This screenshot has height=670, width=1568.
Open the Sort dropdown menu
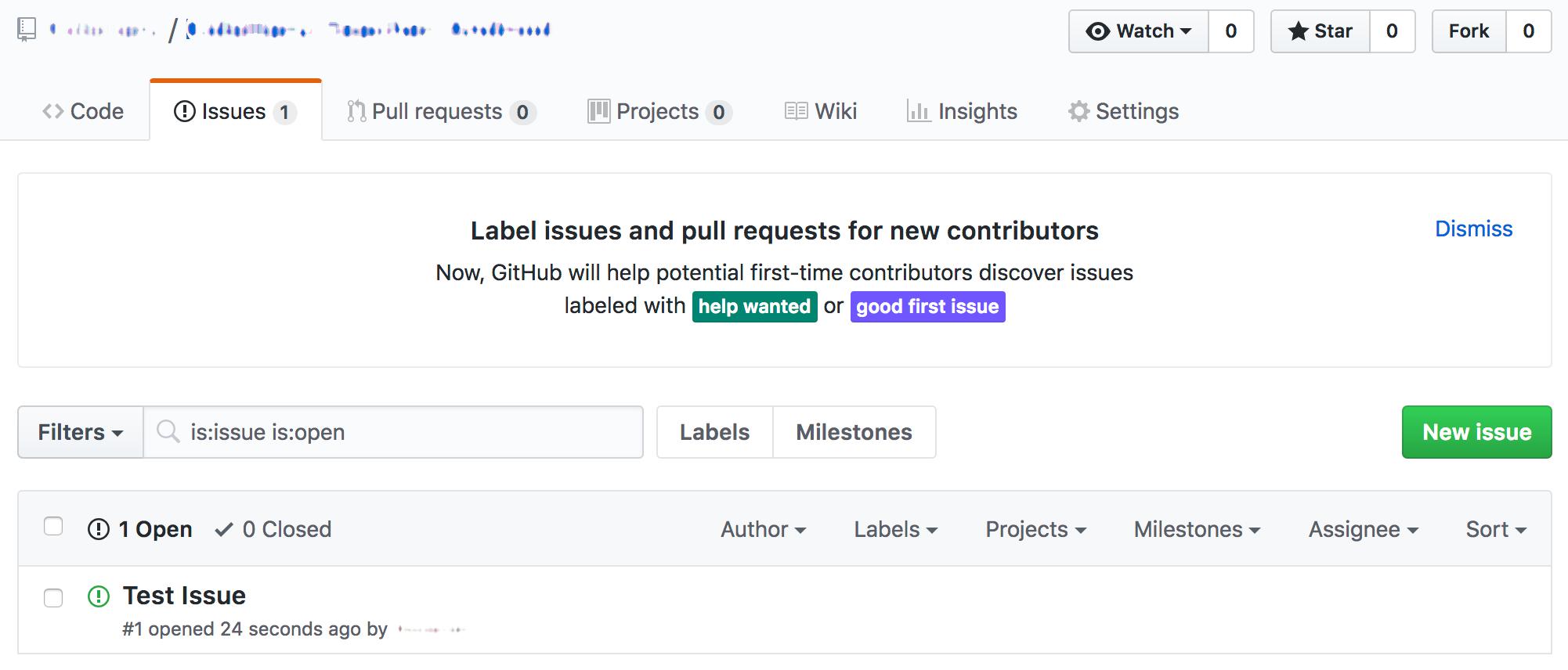[x=1495, y=529]
